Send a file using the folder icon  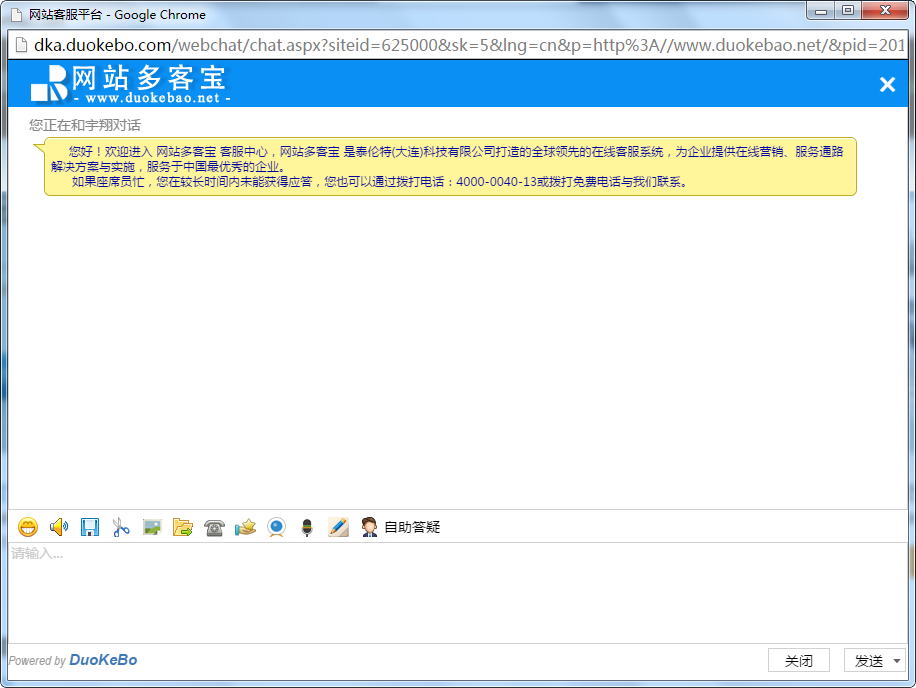183,527
